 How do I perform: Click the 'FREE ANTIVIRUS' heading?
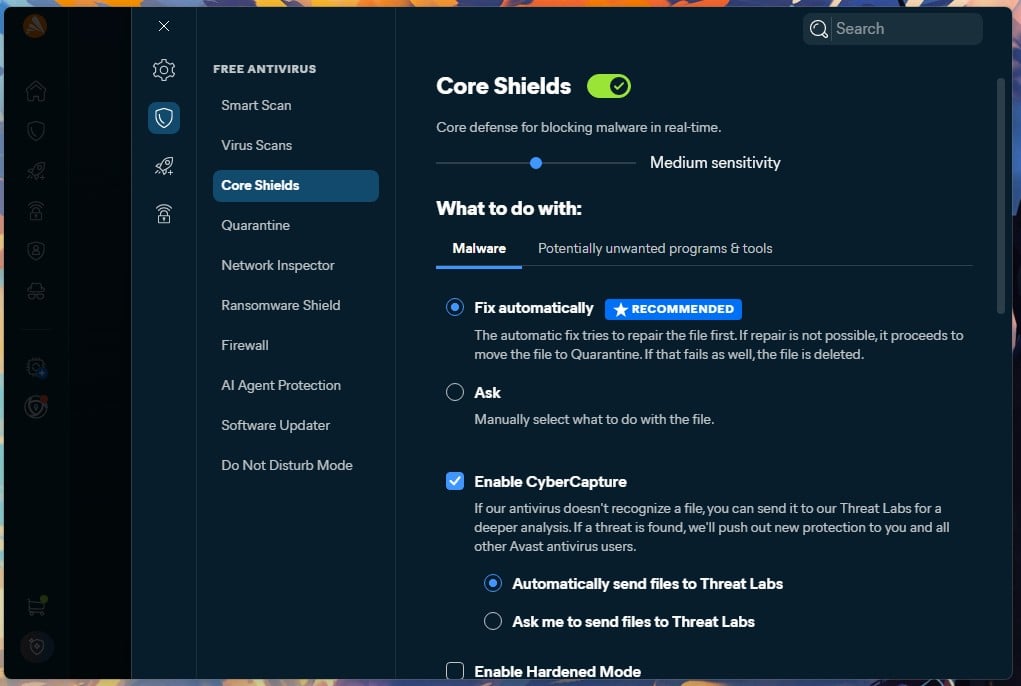point(264,69)
